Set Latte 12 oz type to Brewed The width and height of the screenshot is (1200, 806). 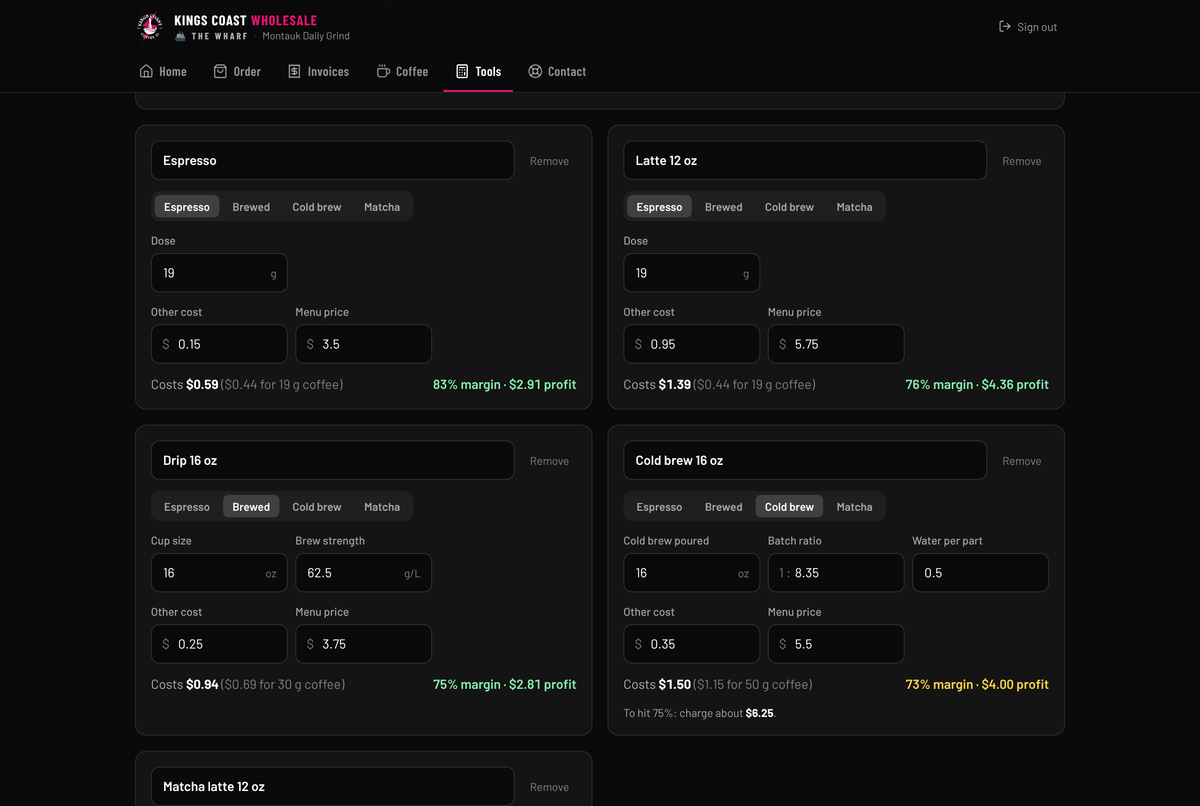click(724, 207)
